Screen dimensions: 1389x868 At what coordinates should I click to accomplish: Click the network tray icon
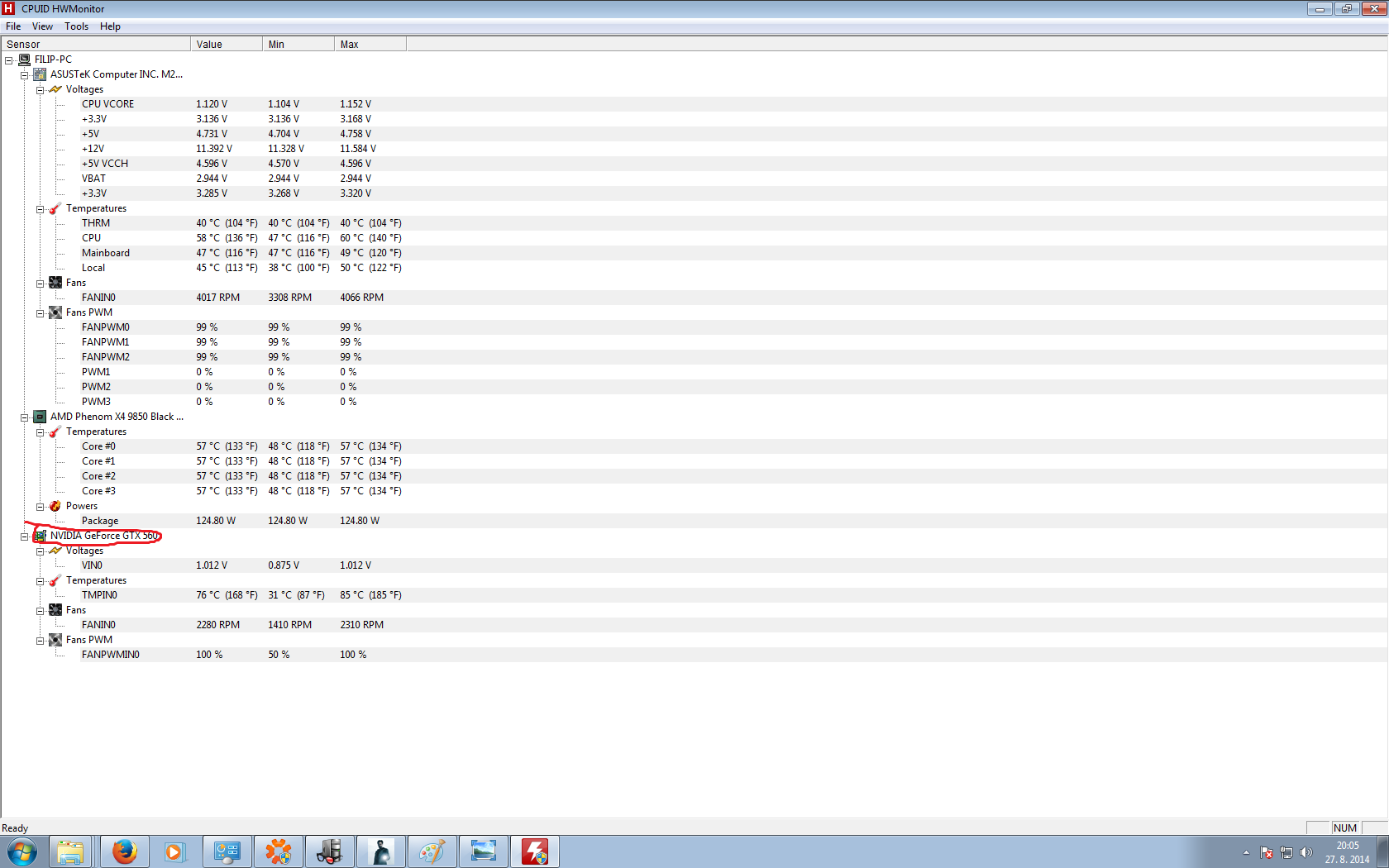point(1286,852)
